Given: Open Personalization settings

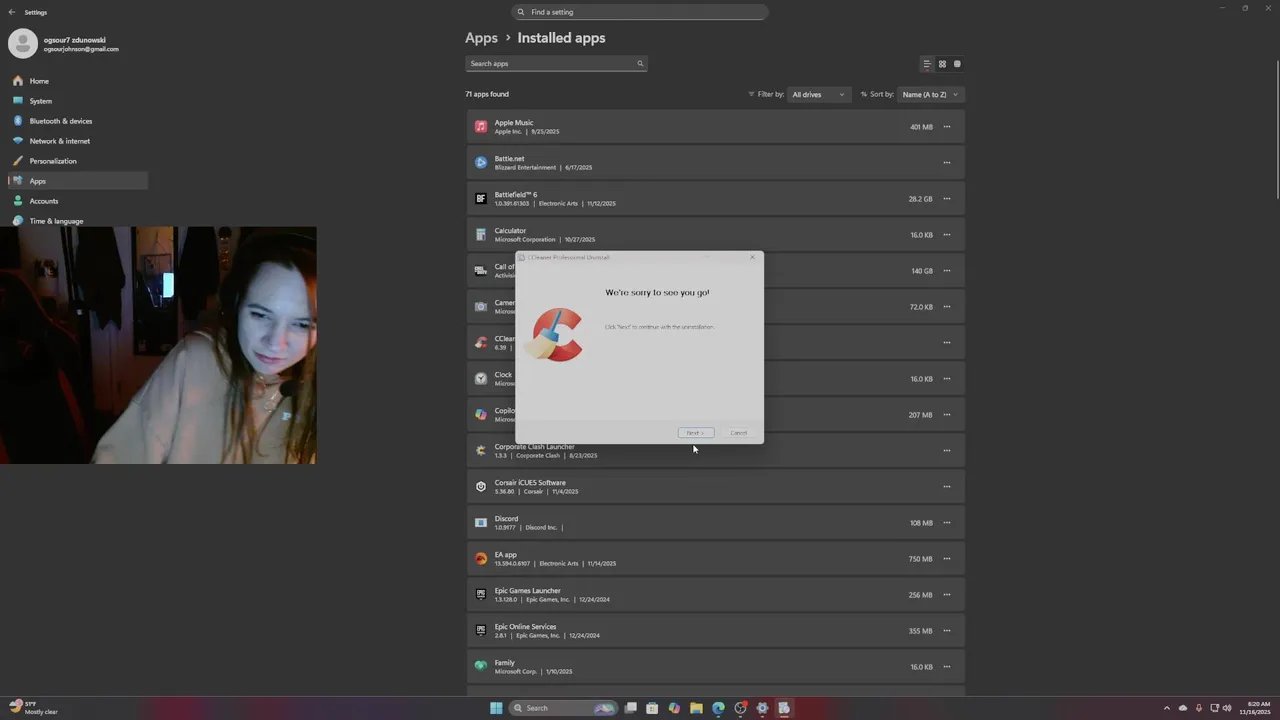Looking at the screenshot, I should click(78, 161).
